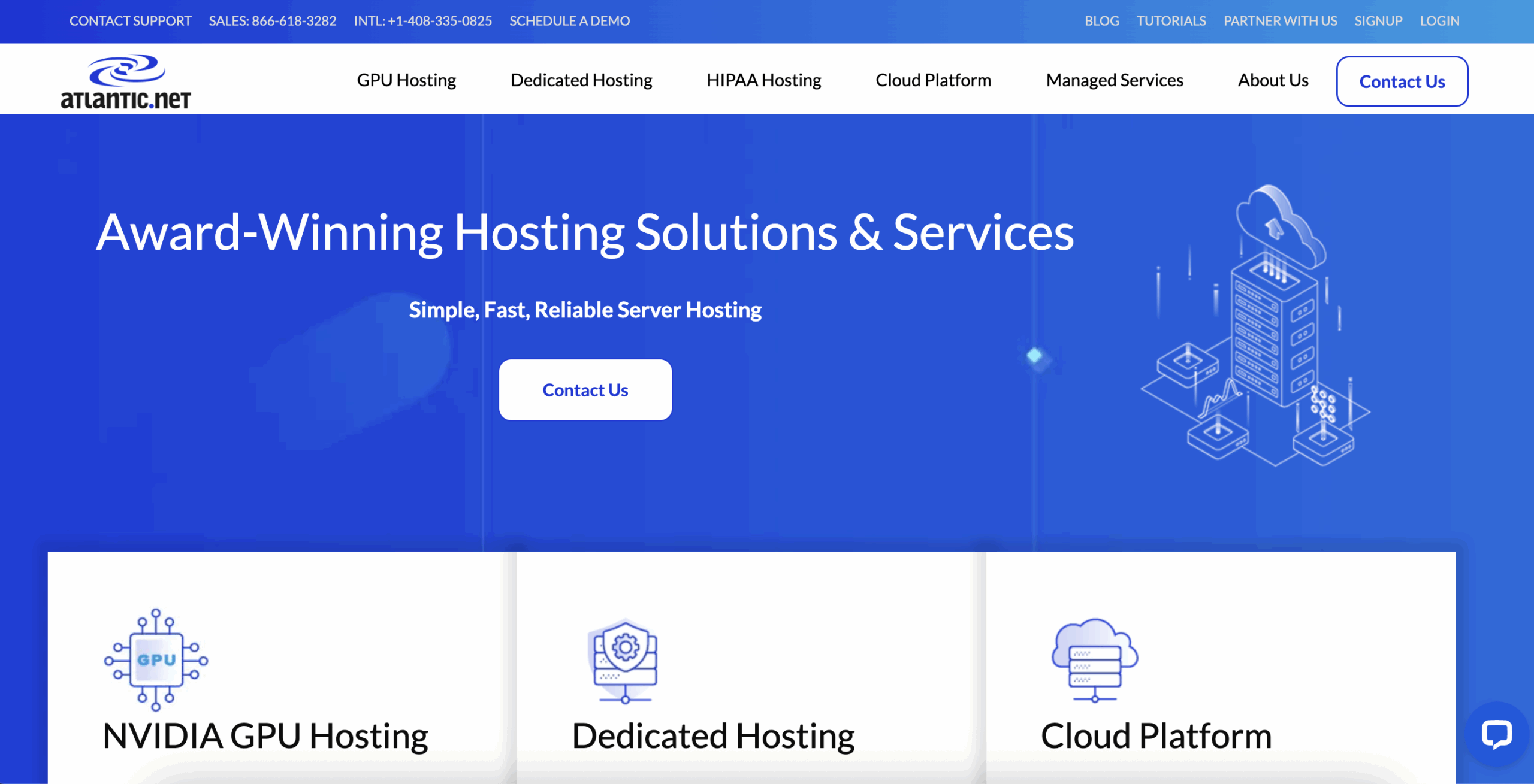Click the Atlantic.Net logo

point(126,82)
